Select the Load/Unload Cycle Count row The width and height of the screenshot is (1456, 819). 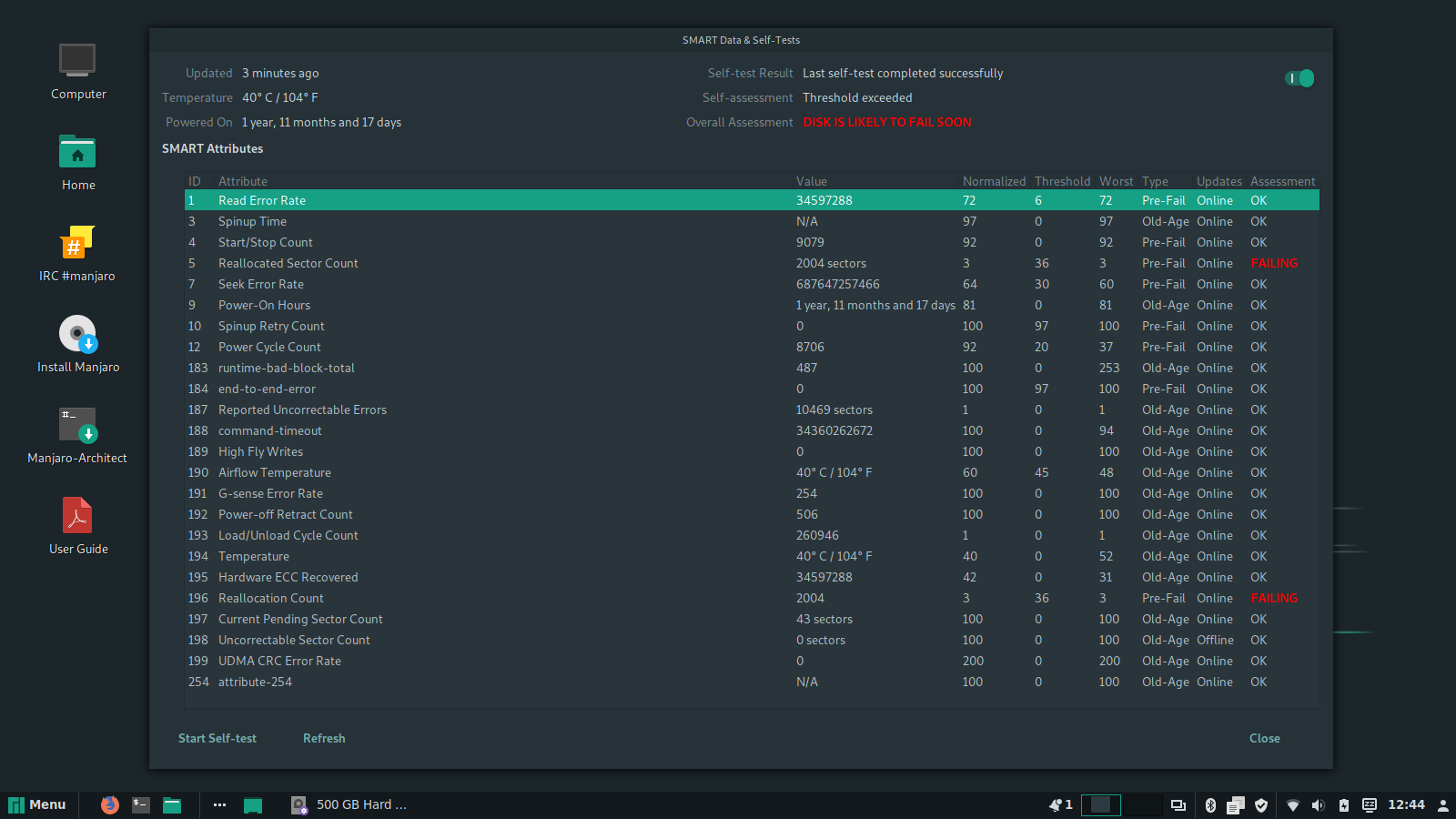752,535
